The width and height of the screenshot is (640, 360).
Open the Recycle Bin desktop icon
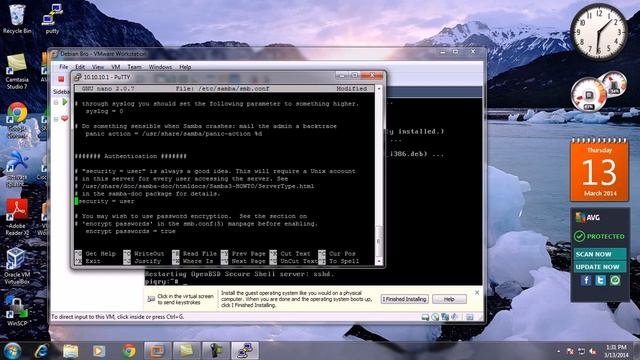point(16,18)
